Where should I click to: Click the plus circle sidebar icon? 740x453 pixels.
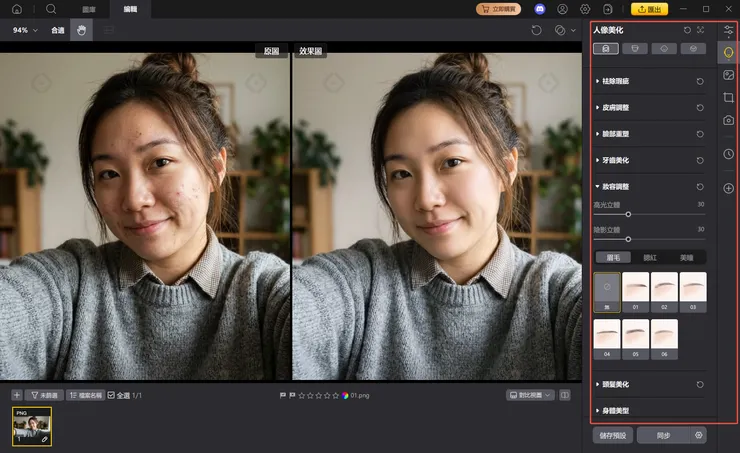(x=729, y=188)
